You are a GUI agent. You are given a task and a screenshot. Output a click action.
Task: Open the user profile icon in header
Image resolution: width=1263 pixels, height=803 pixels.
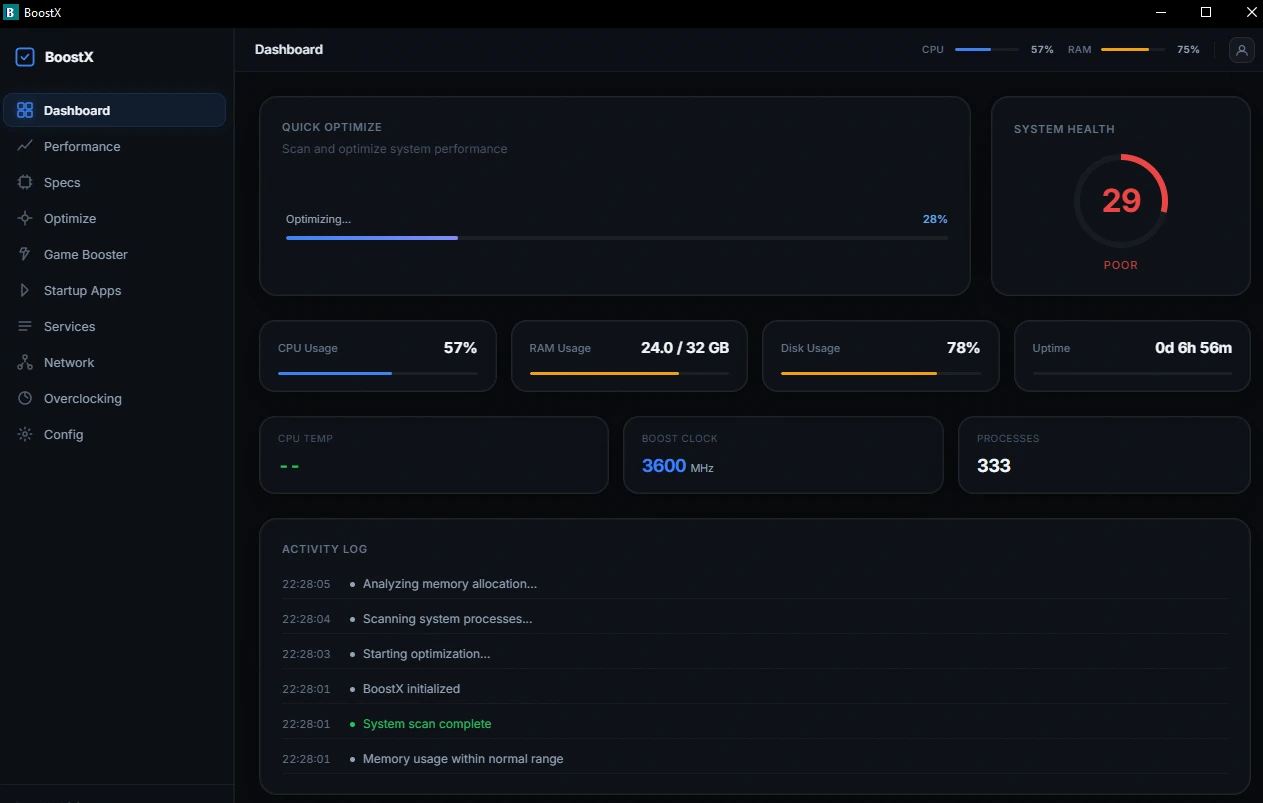pyautogui.click(x=1241, y=50)
